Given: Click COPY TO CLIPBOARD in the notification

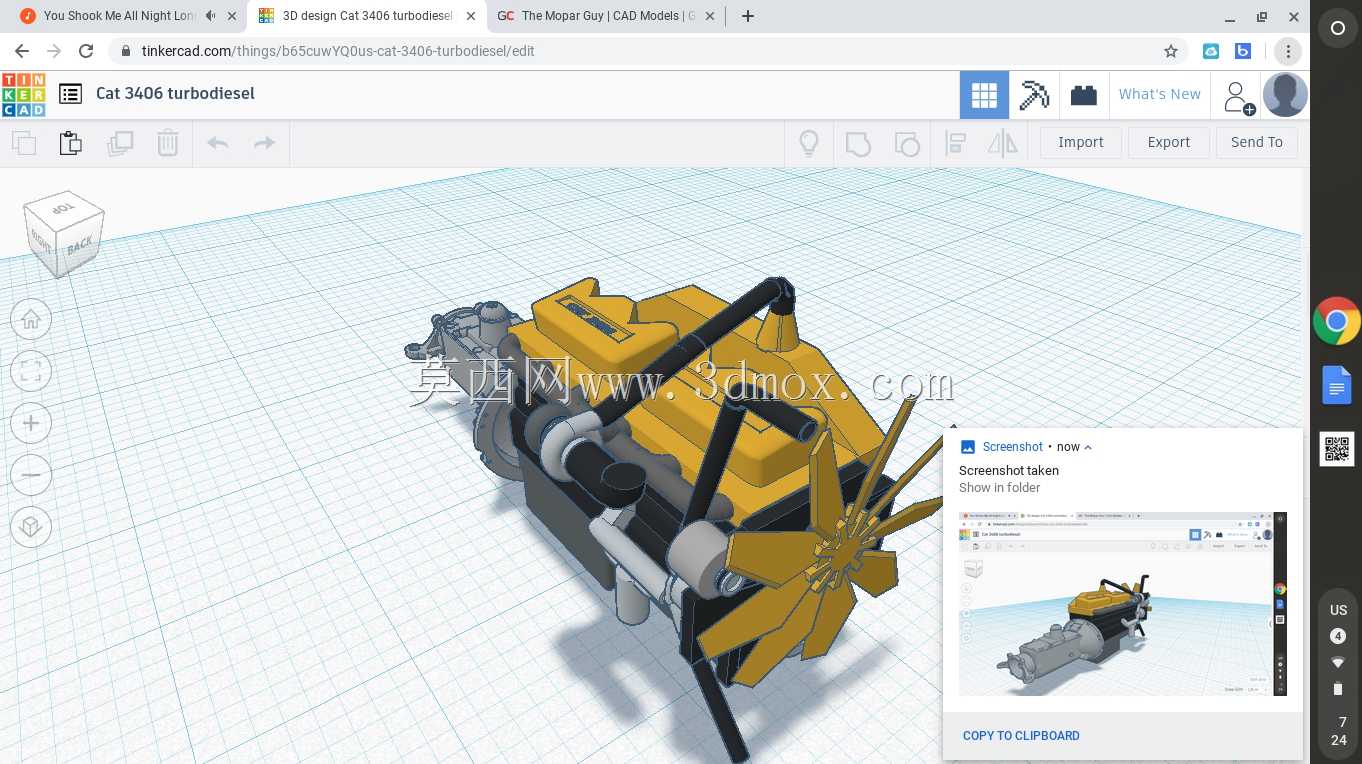Looking at the screenshot, I should click(x=1021, y=736).
